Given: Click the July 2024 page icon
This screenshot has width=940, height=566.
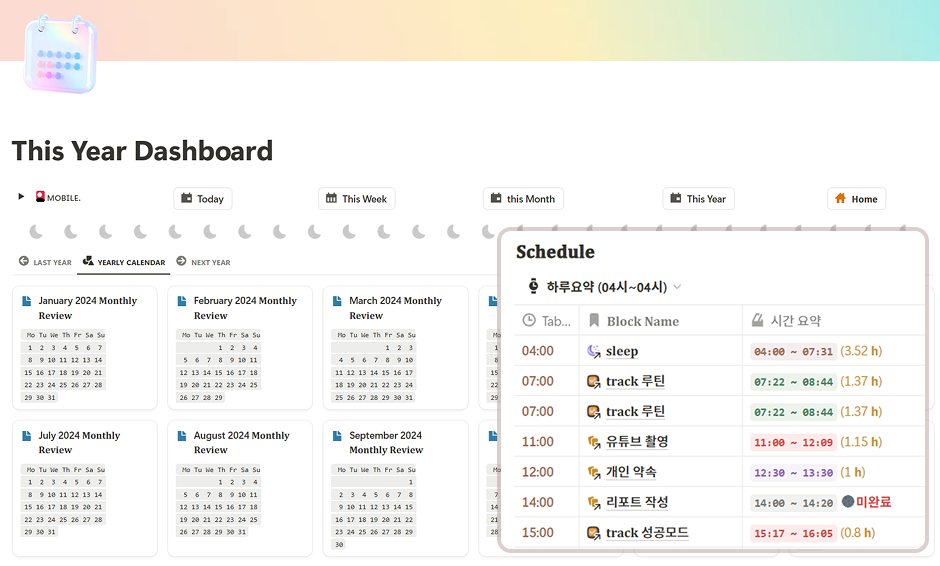Looking at the screenshot, I should click(27, 436).
